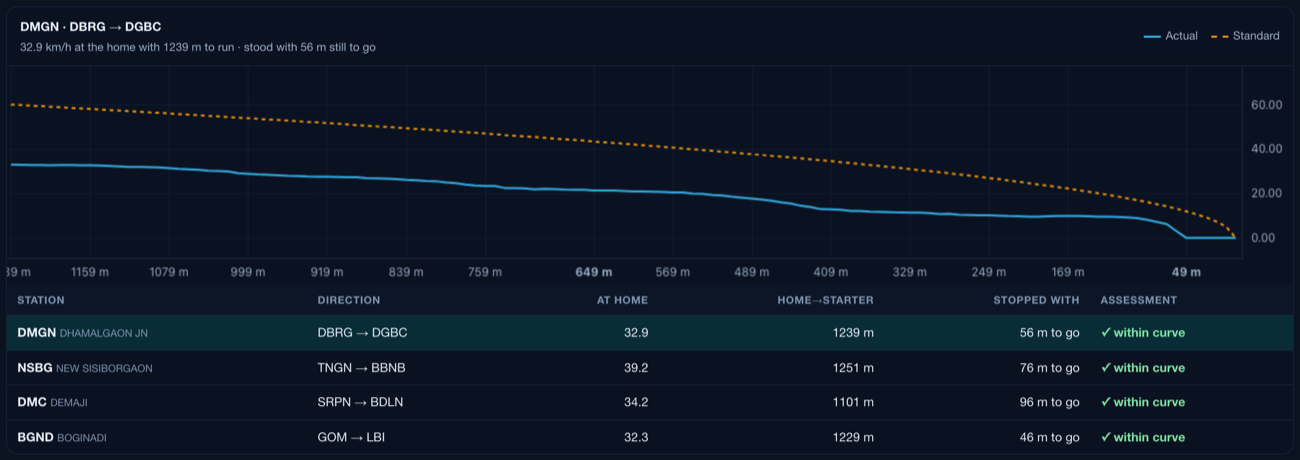
Task: Click DMGN row's within curve assessment
Action: [1143, 332]
